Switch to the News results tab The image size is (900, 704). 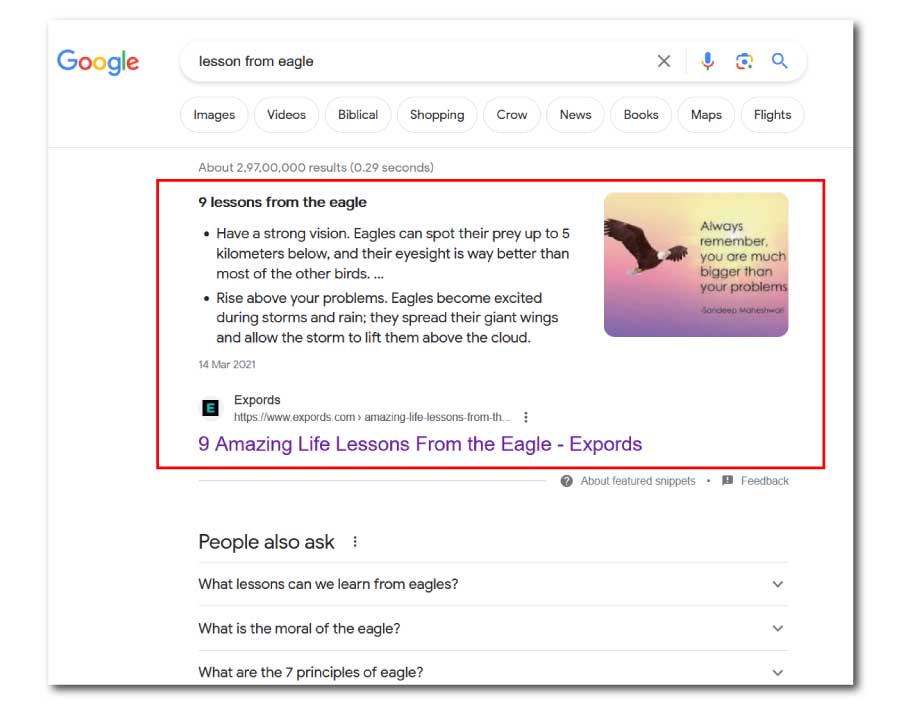pos(575,115)
